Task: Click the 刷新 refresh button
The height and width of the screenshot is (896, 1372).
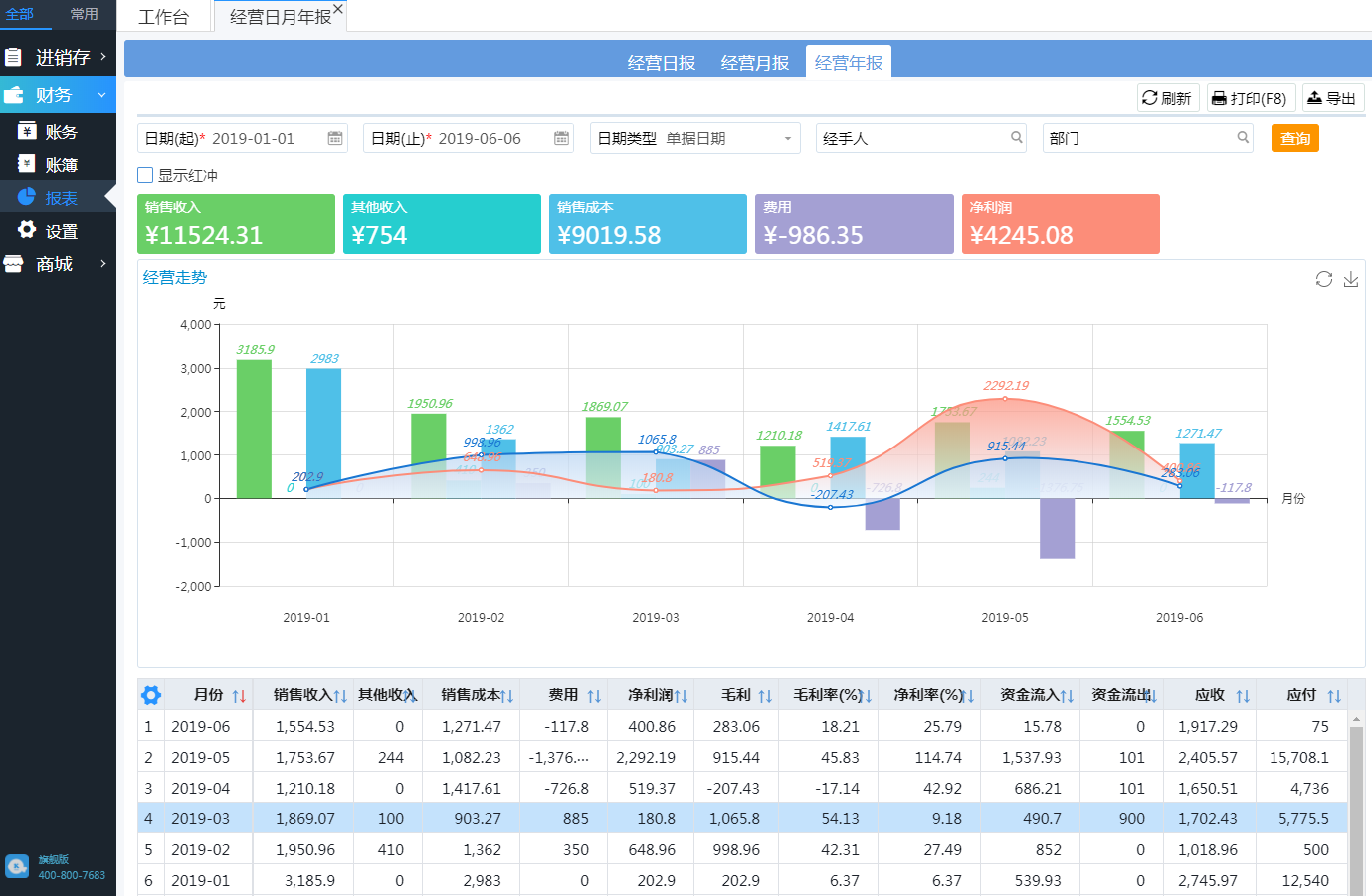Action: point(1168,98)
